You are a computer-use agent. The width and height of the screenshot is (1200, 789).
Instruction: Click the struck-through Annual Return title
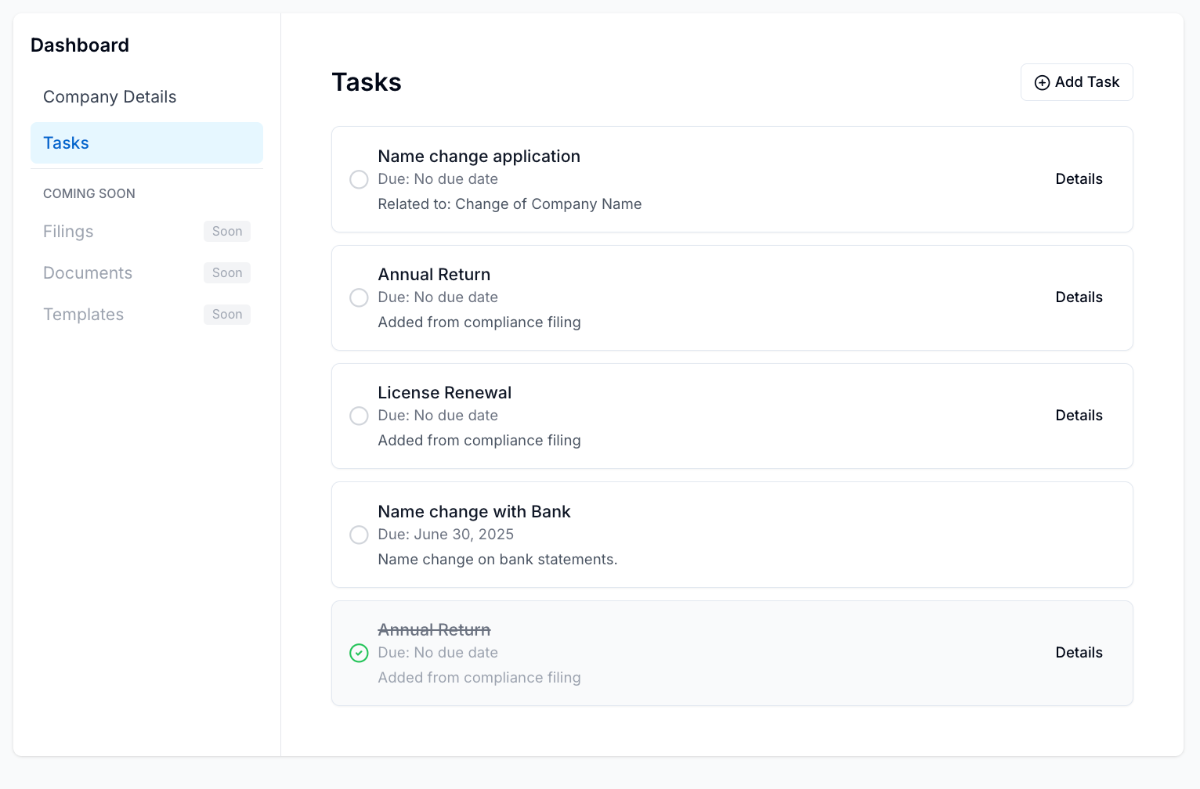click(x=434, y=630)
